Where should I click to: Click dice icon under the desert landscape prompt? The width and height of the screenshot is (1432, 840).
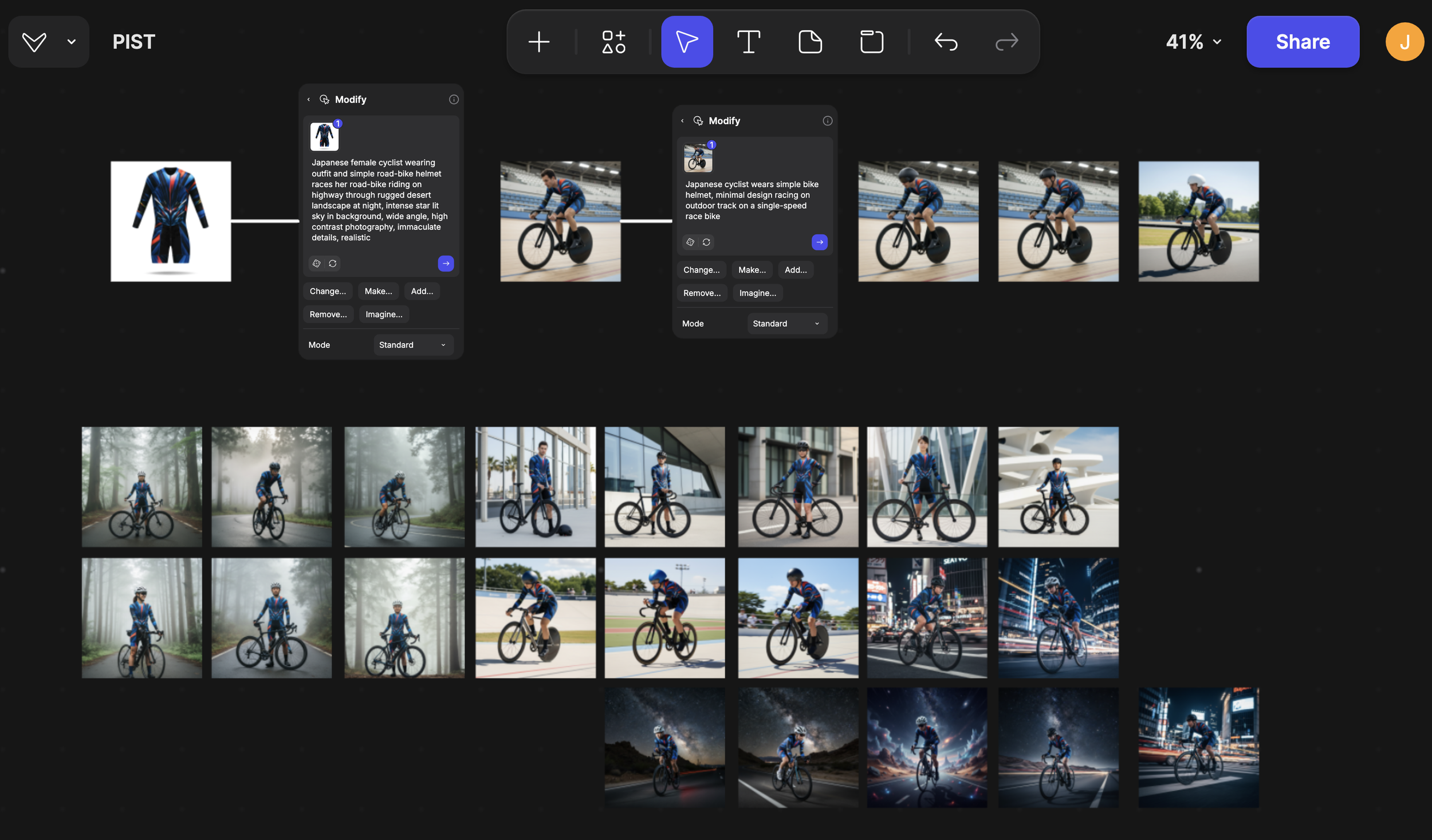click(x=316, y=263)
